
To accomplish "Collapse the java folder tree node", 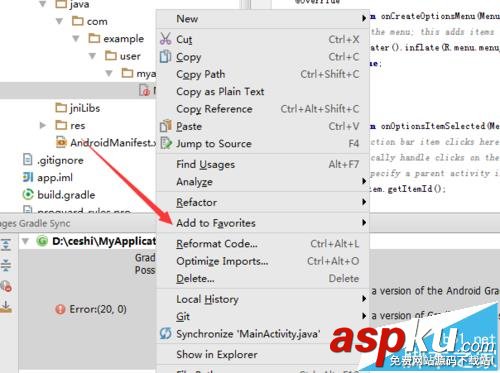I will (x=43, y=4).
